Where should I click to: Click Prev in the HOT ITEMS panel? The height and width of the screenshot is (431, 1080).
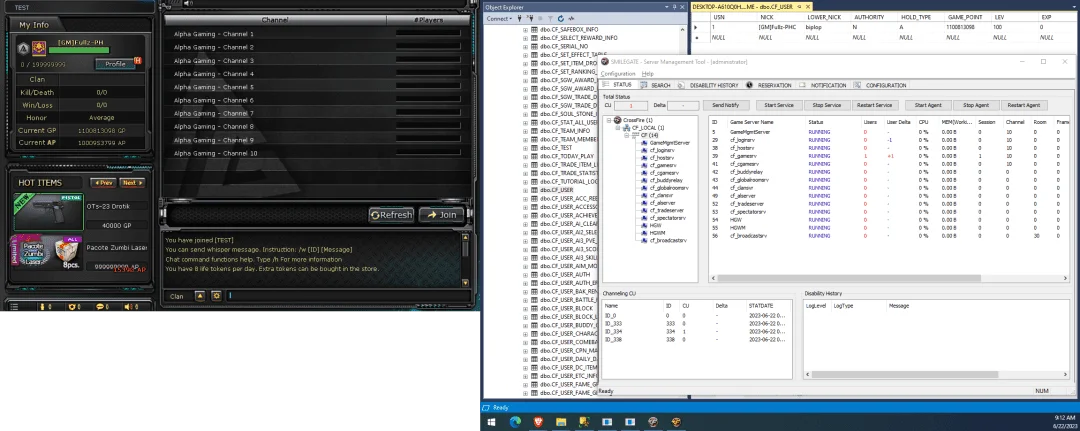point(103,183)
